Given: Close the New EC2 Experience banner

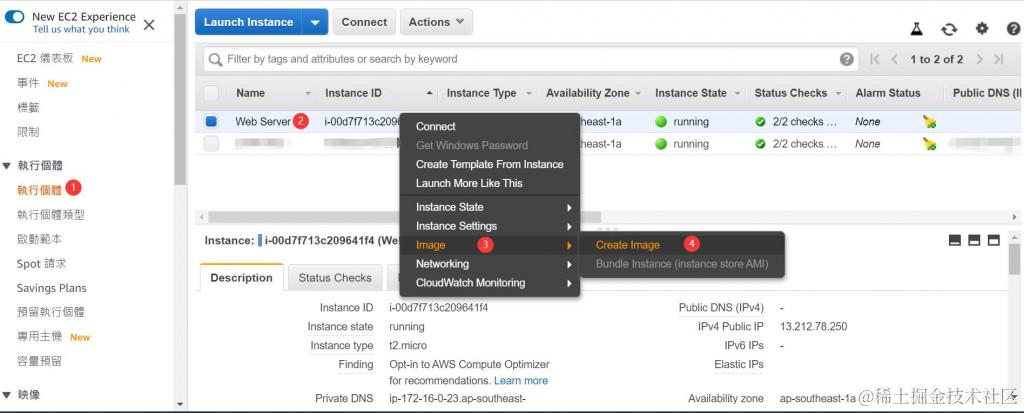Looking at the screenshot, I should (x=149, y=24).
